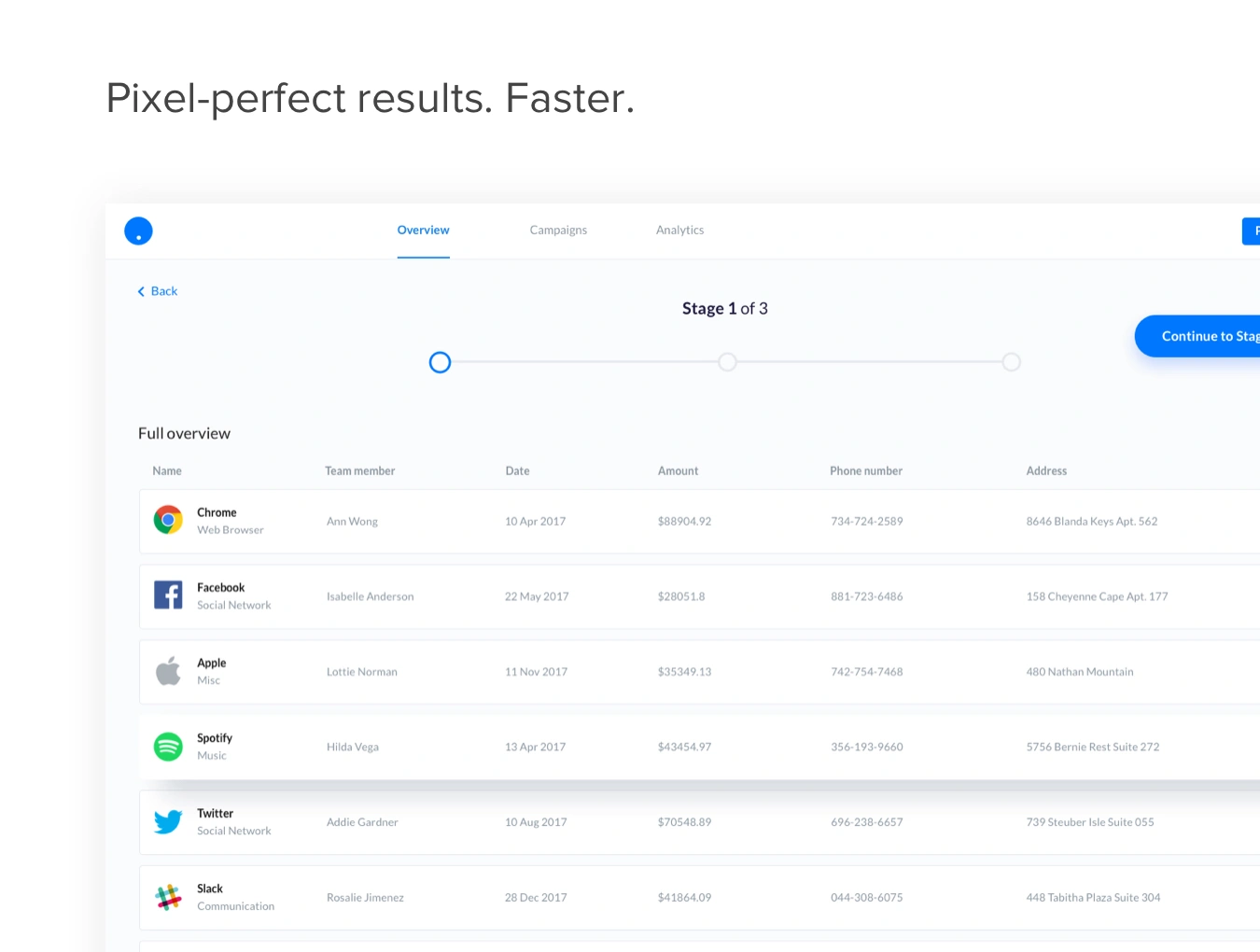Click the amount $43454.97
This screenshot has width=1260, height=952.
point(684,747)
